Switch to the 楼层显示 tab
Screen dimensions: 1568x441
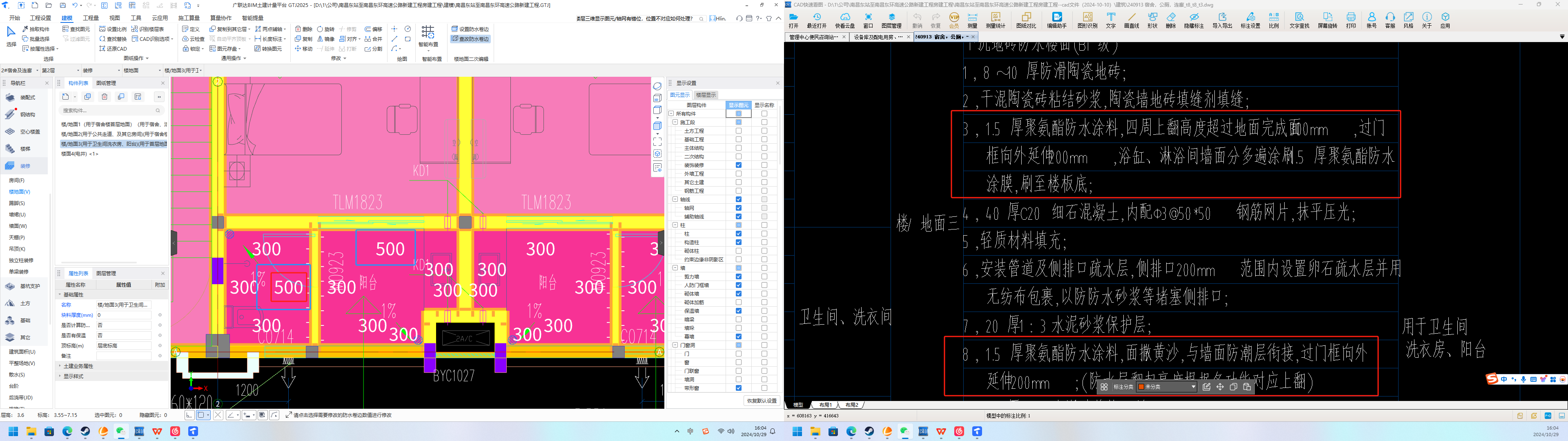tap(706, 95)
